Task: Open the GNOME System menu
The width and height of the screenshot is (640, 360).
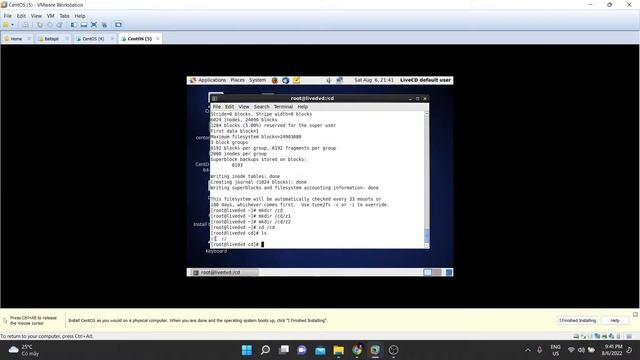Action: click(x=257, y=80)
